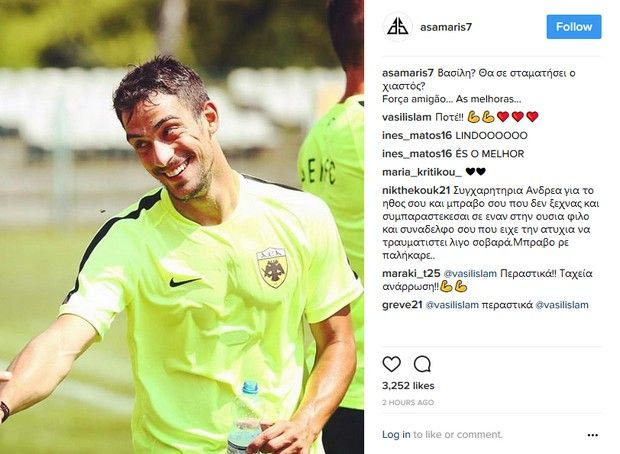This screenshot has width=620, height=454.
Task: Open asamaris7 username in the caption
Action: 408,73
